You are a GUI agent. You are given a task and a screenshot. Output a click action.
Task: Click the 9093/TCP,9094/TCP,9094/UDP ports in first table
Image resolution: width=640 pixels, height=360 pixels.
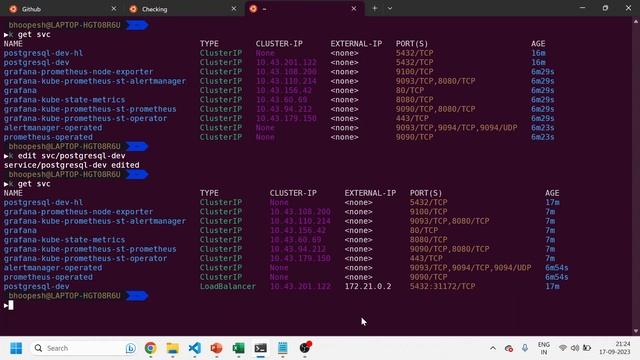tap(456, 128)
